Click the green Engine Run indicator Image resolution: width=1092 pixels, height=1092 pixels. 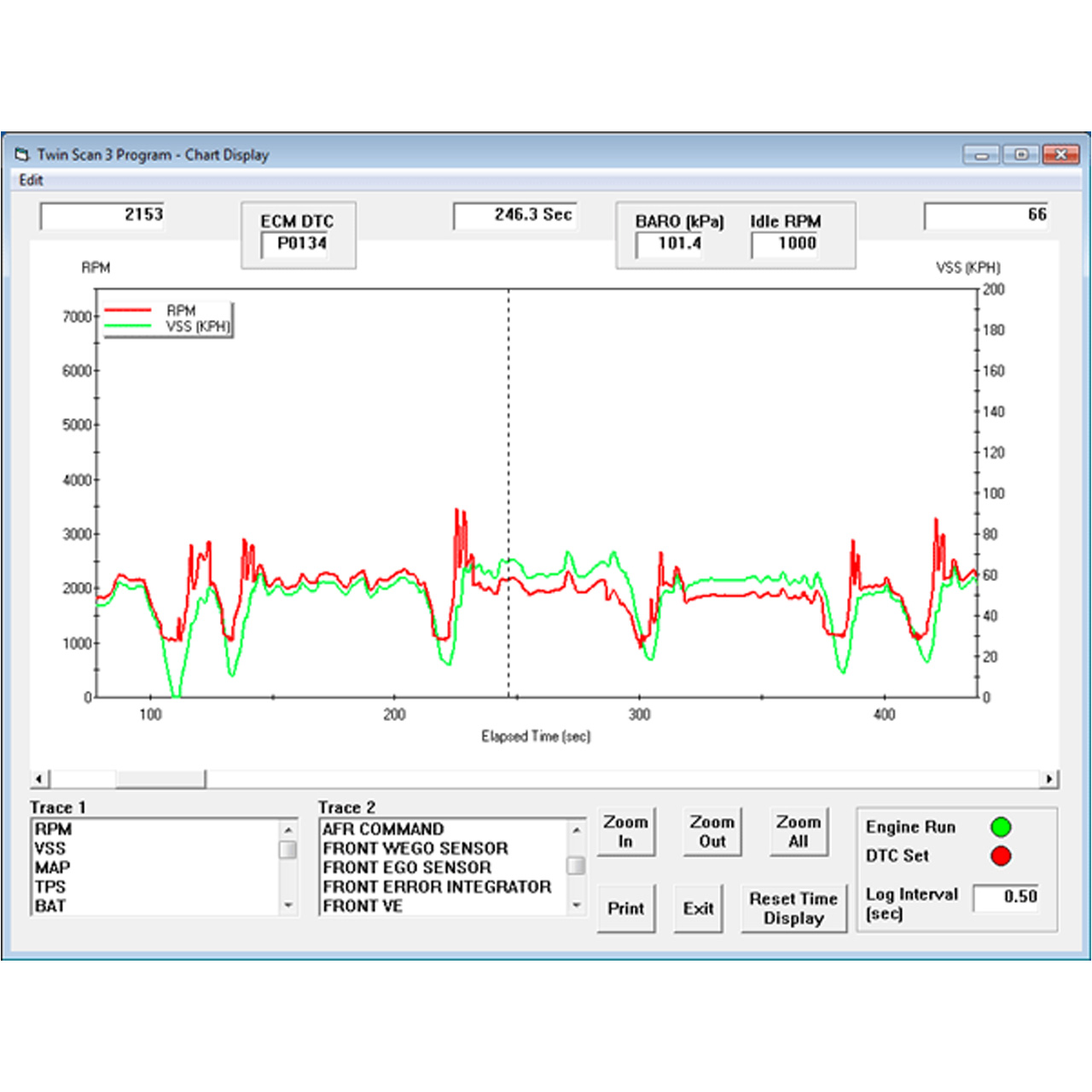click(x=1001, y=827)
